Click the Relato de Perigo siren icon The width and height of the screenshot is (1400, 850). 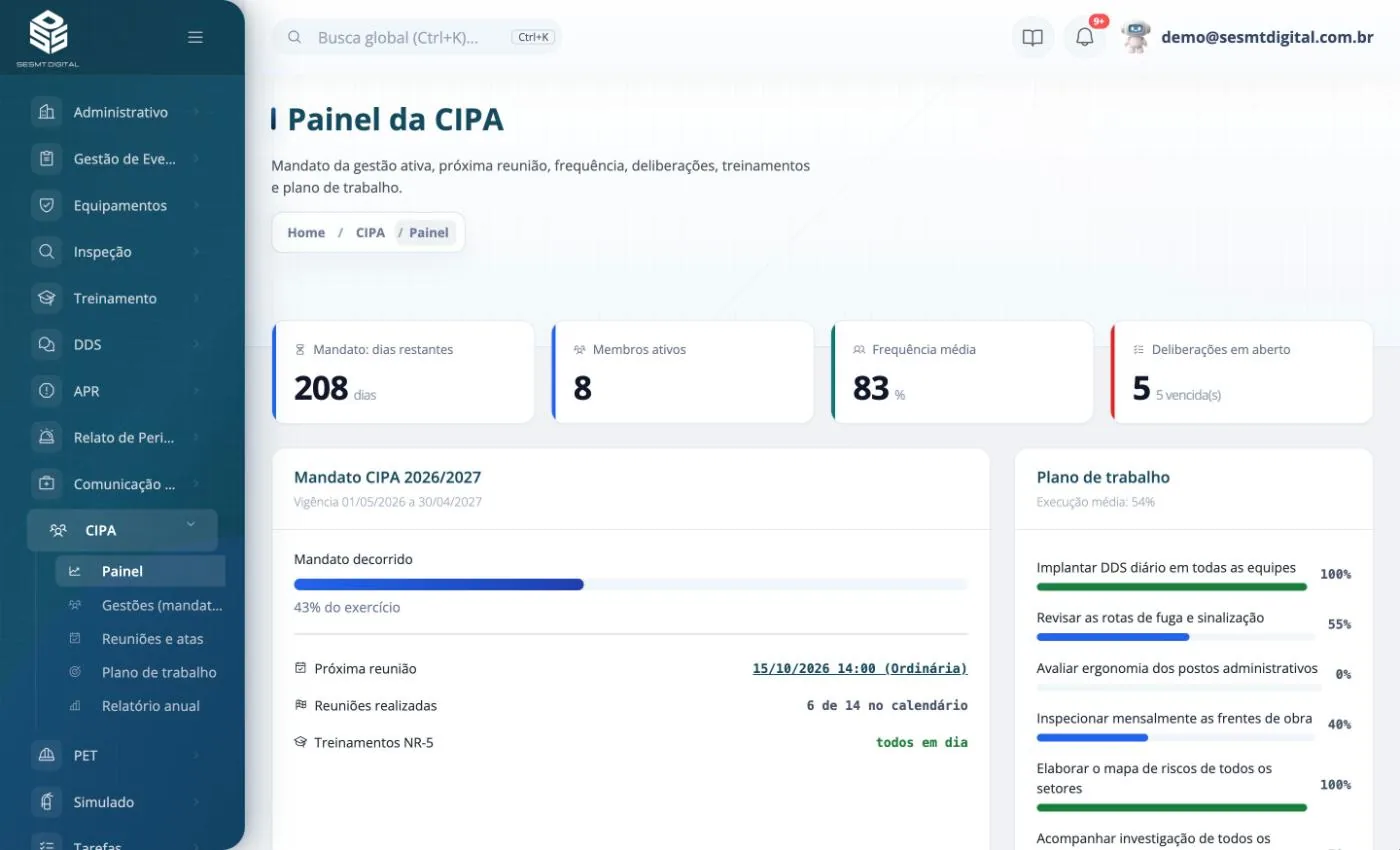46,437
